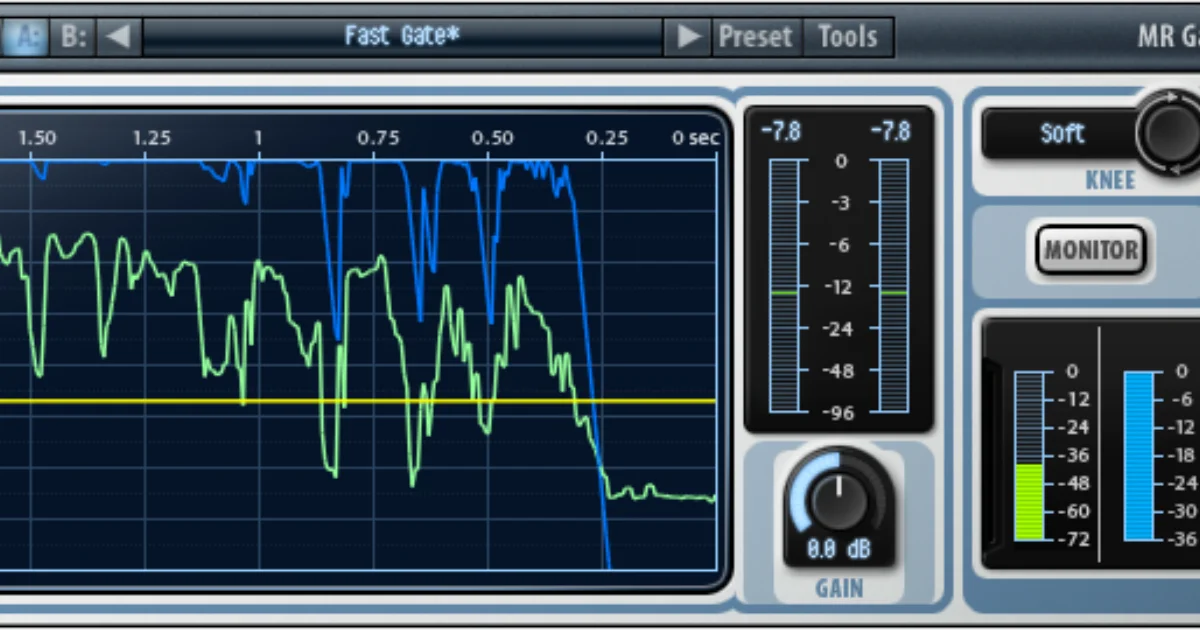Click the left -7.8 peak readout
The height and width of the screenshot is (630, 1200).
(x=781, y=132)
